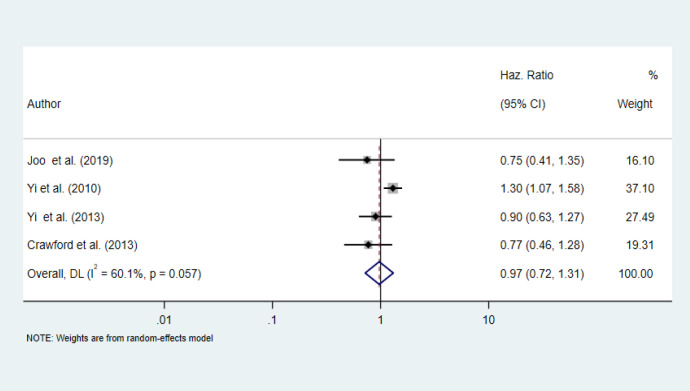Select the 'Crawford et al. (2013)' row label
The width and height of the screenshot is (690, 391).
pos(82,245)
